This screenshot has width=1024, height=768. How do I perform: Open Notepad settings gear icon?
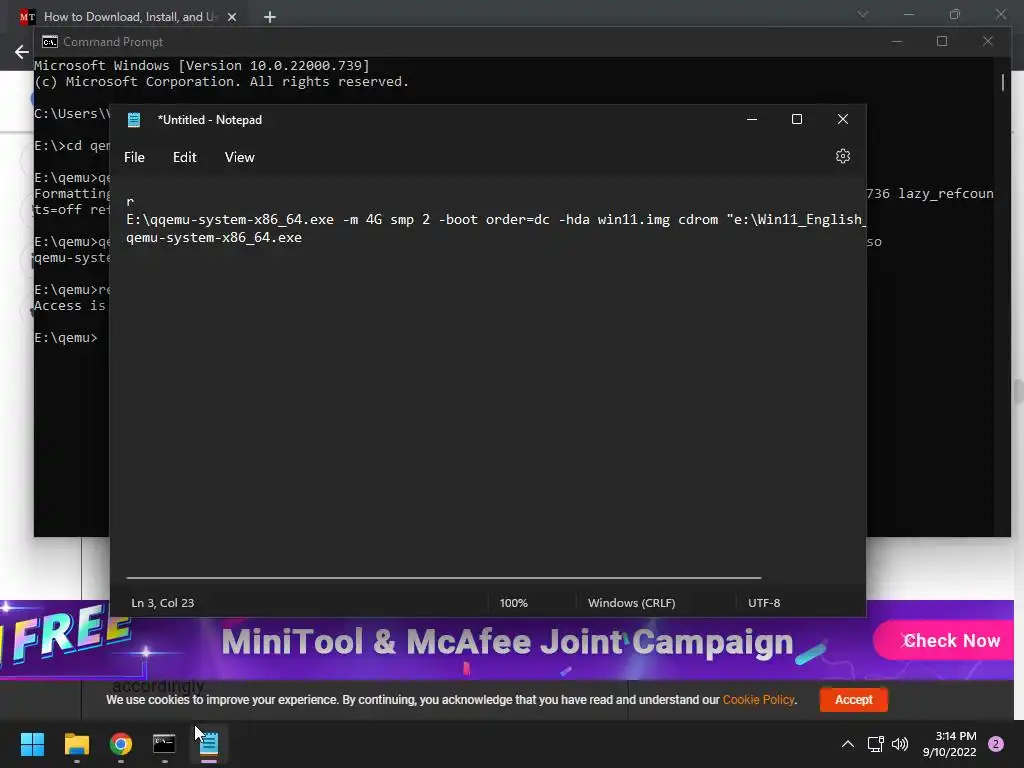click(x=842, y=157)
